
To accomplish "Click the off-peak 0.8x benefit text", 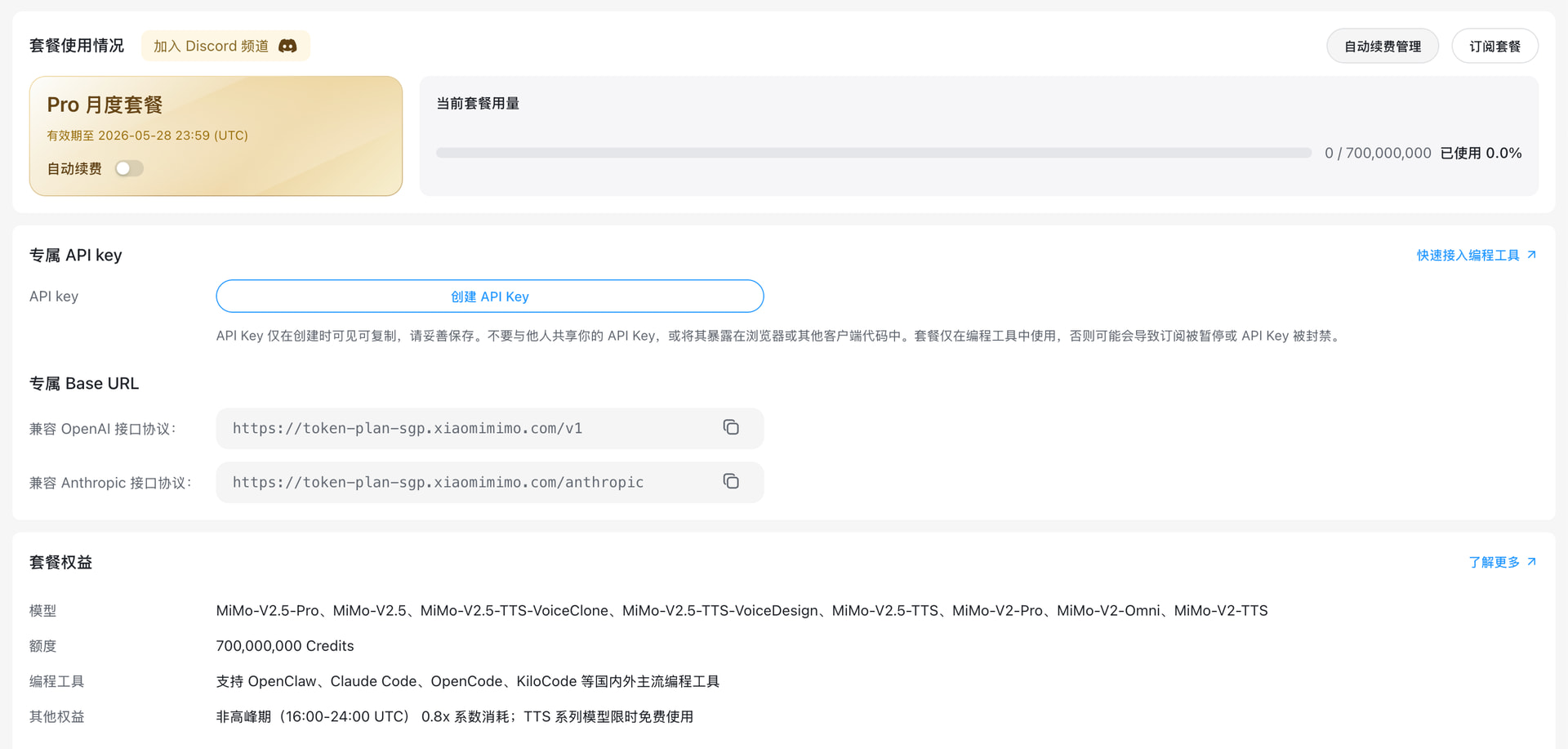I will pos(455,716).
